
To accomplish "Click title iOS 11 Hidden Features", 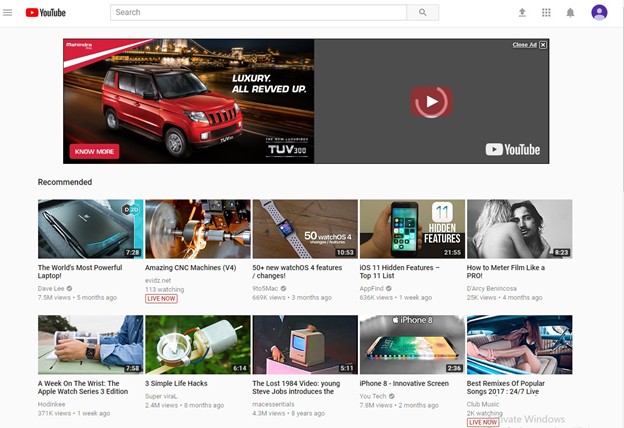I will click(400, 272).
